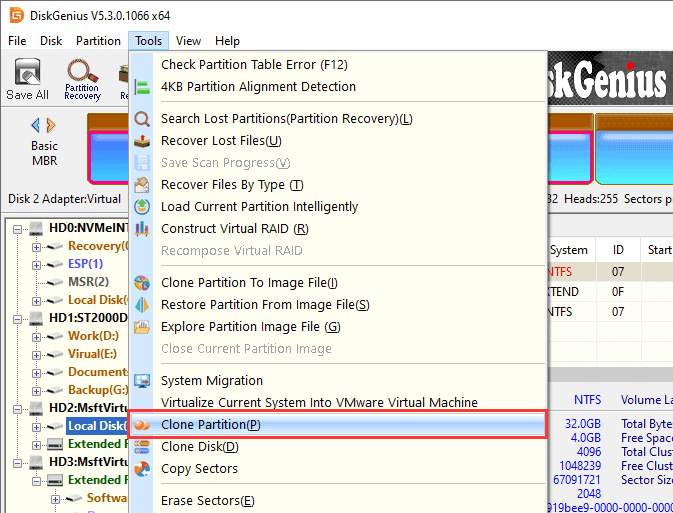Click the Clone Disk menu icon
This screenshot has height=513, width=673.
tap(142, 447)
